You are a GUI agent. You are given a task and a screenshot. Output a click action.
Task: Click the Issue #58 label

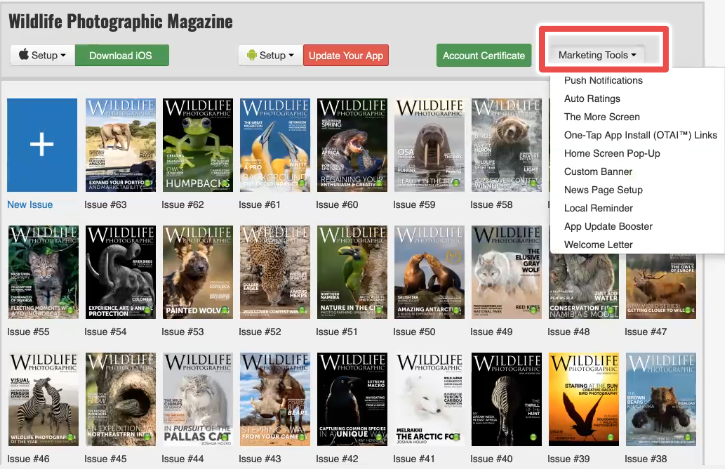492,204
